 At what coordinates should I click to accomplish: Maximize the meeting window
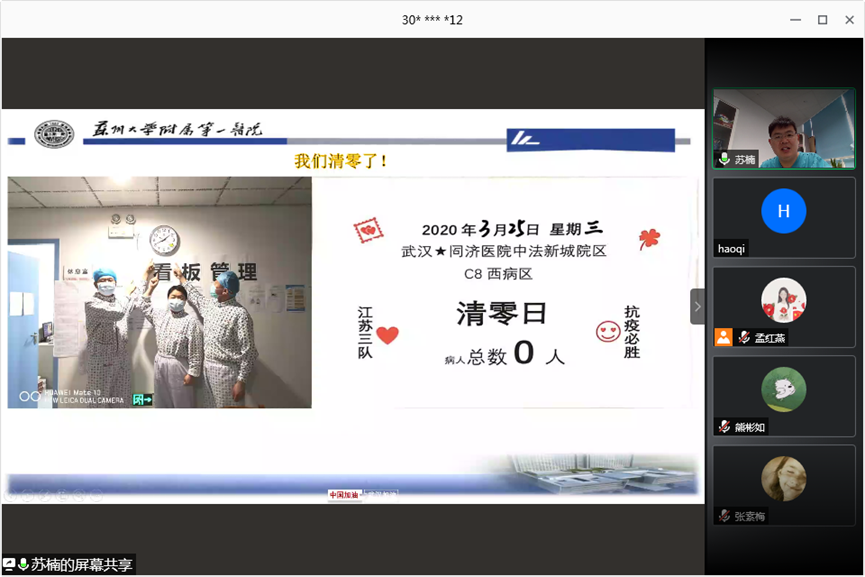pyautogui.click(x=822, y=20)
